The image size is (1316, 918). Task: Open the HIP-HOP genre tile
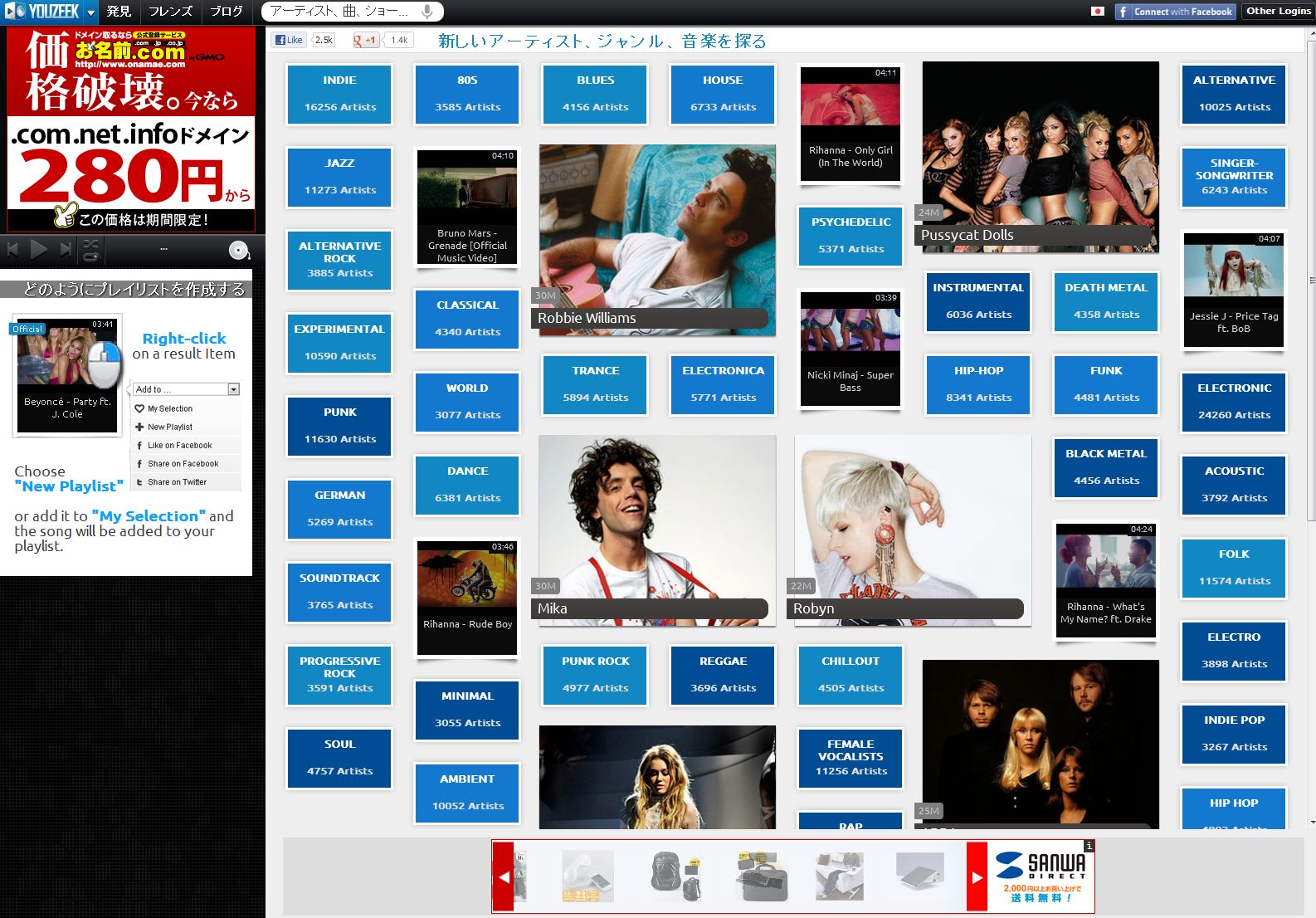(978, 384)
